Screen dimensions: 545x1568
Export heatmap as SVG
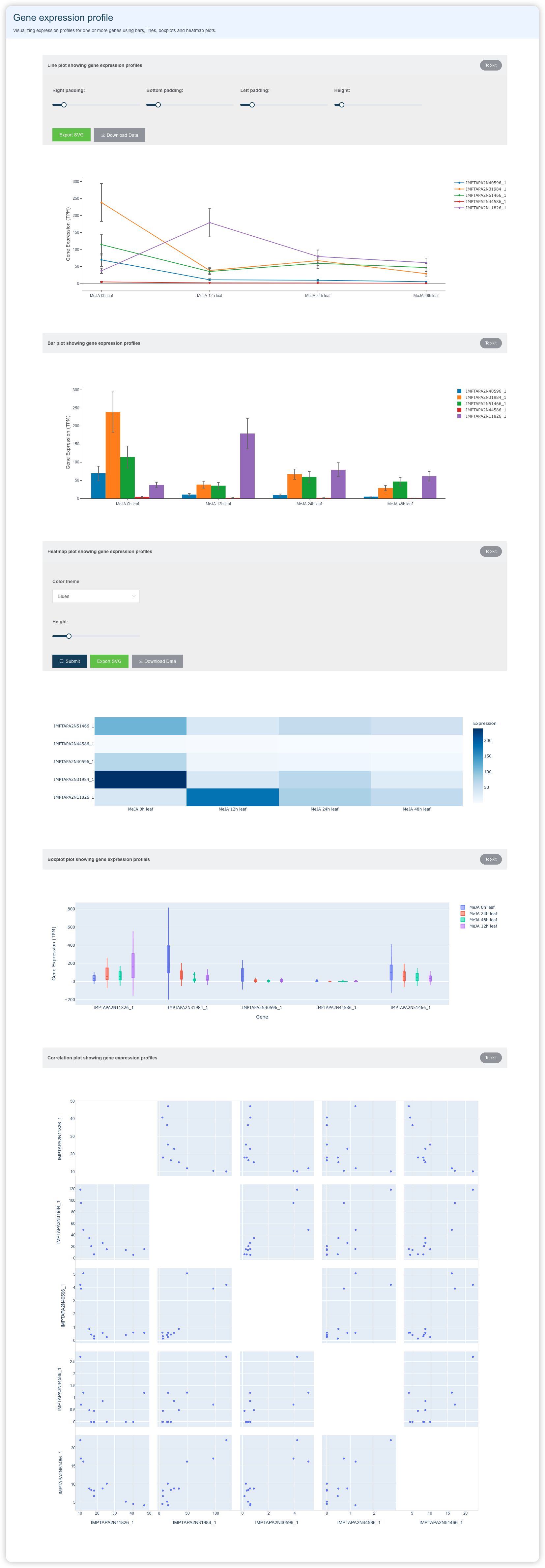pyautogui.click(x=109, y=661)
